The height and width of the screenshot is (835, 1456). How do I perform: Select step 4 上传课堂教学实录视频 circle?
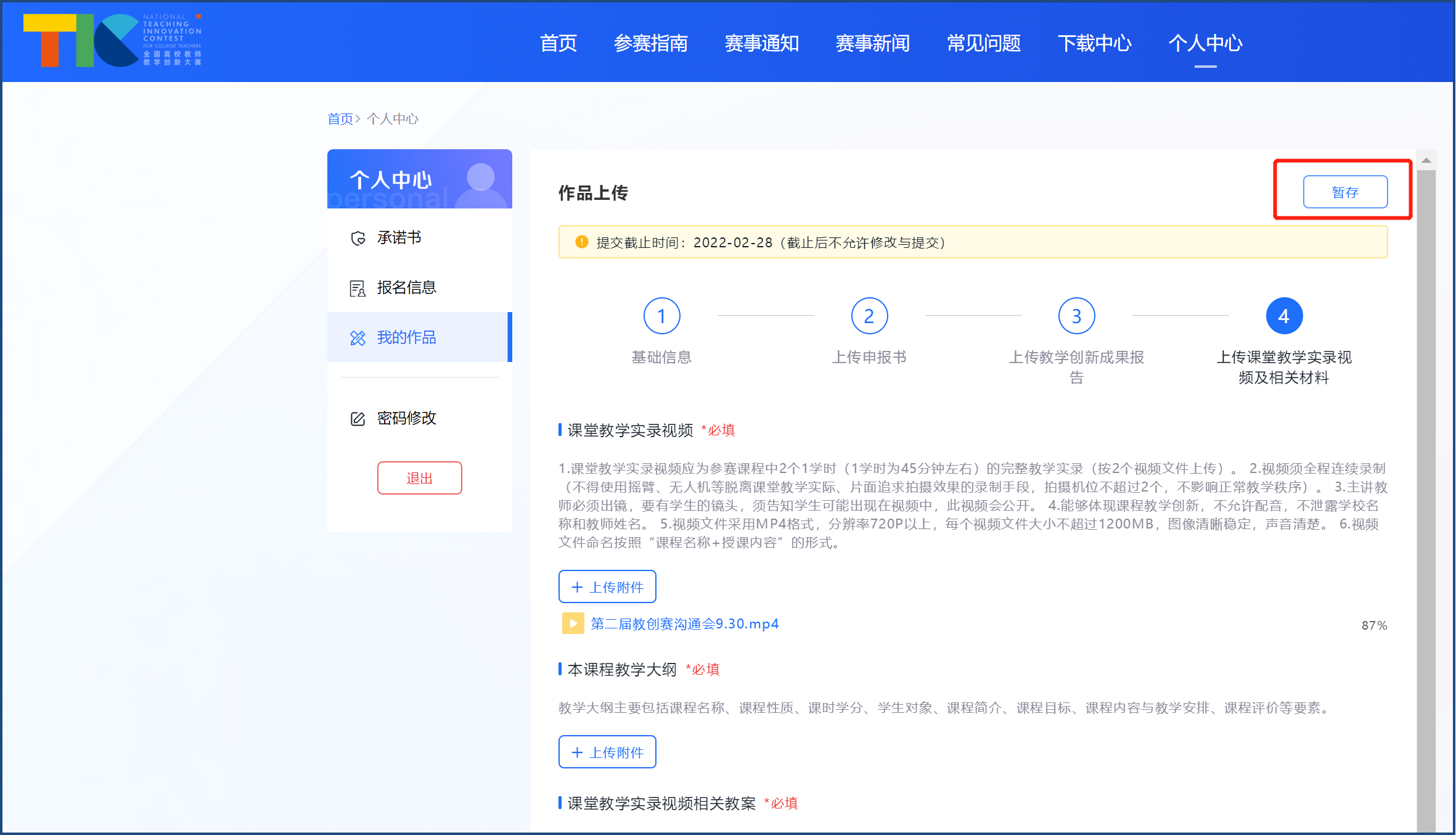1283,316
